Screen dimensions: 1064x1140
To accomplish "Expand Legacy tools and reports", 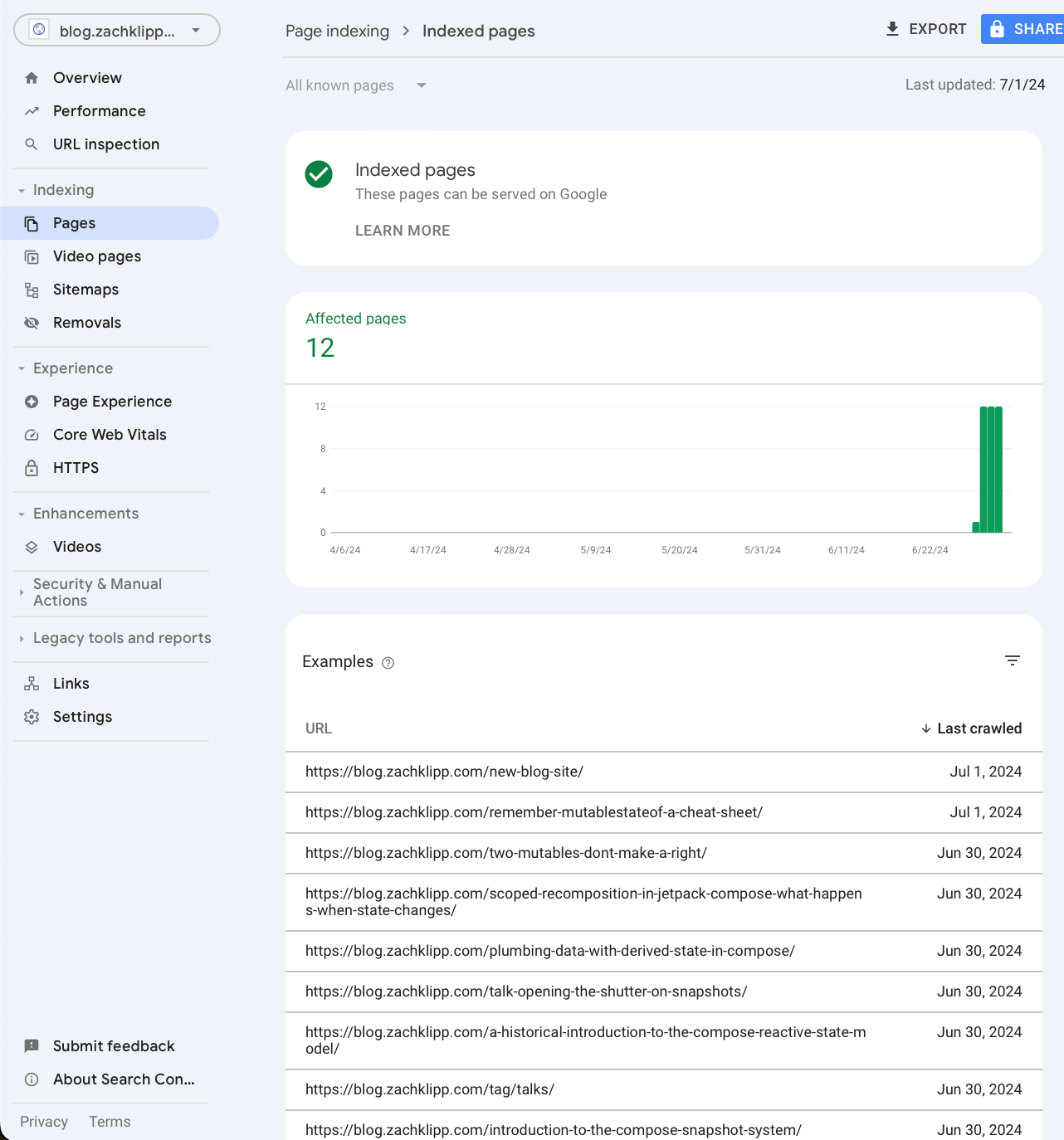I will [20, 638].
